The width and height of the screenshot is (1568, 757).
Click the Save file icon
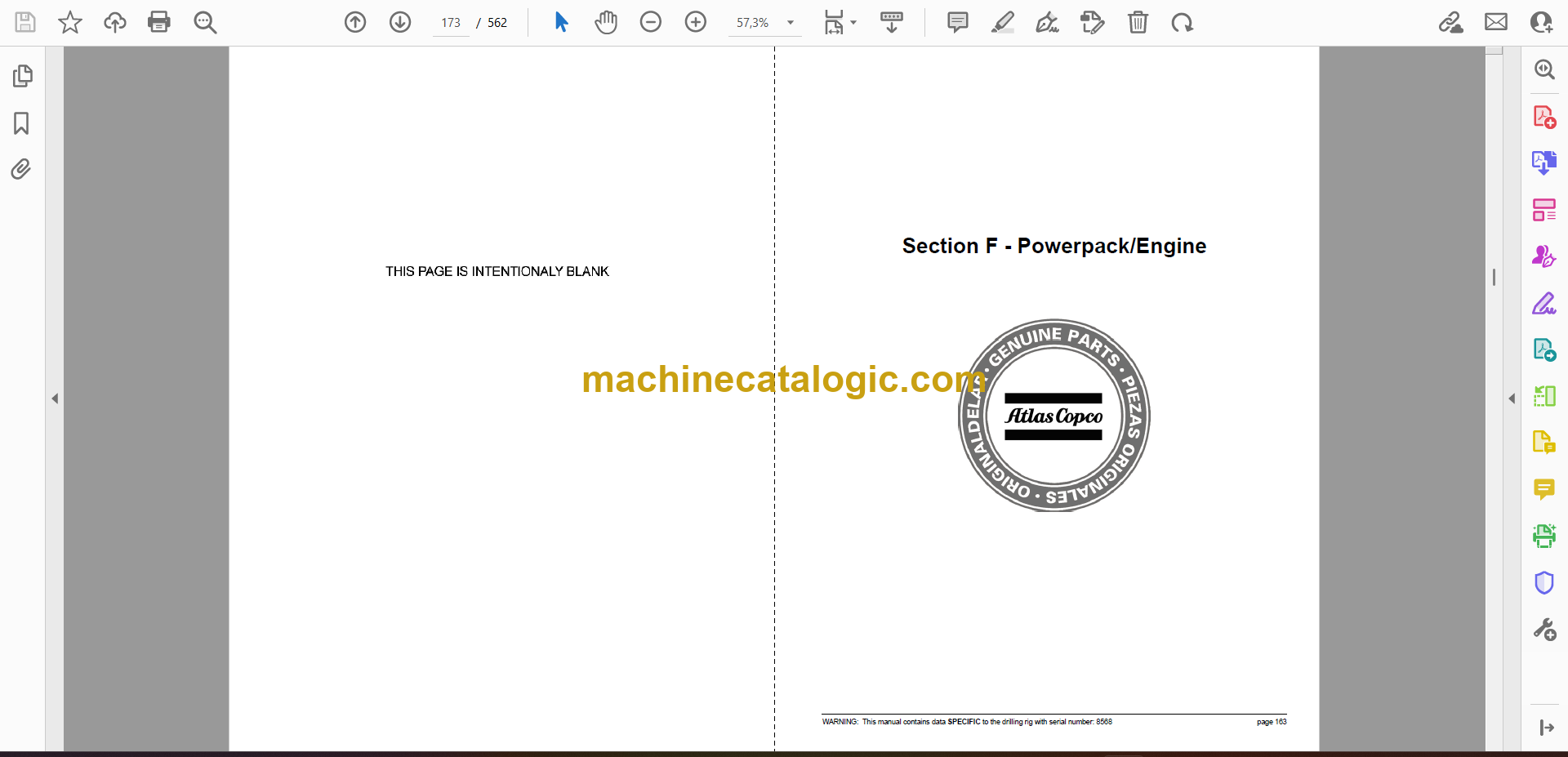25,22
